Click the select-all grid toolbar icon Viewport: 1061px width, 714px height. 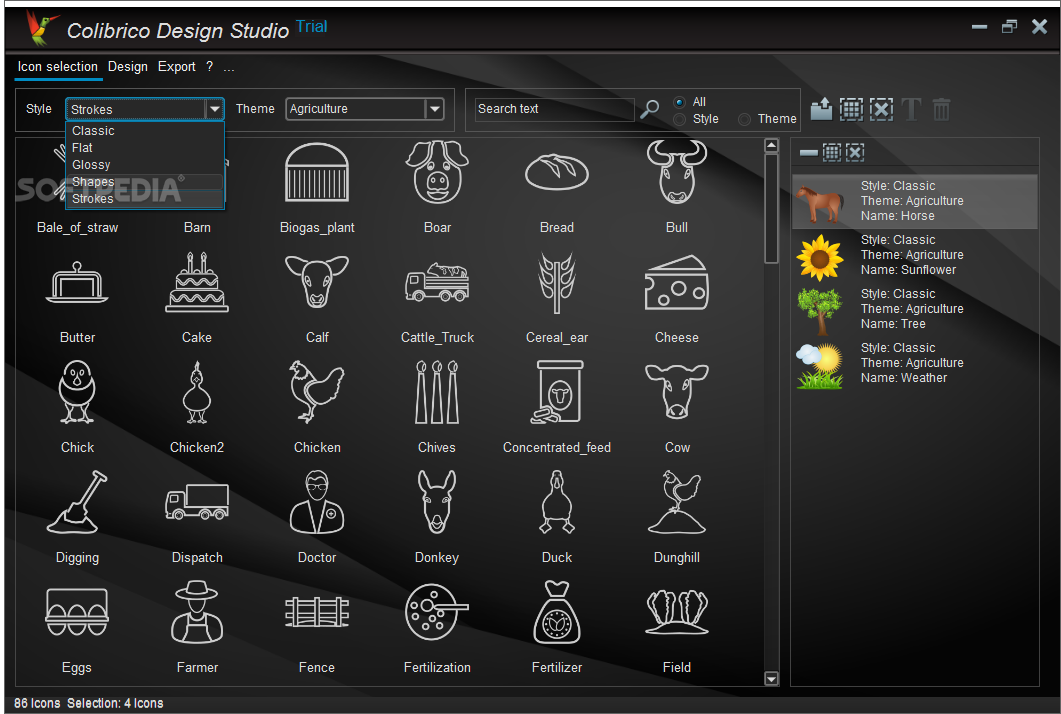point(851,109)
